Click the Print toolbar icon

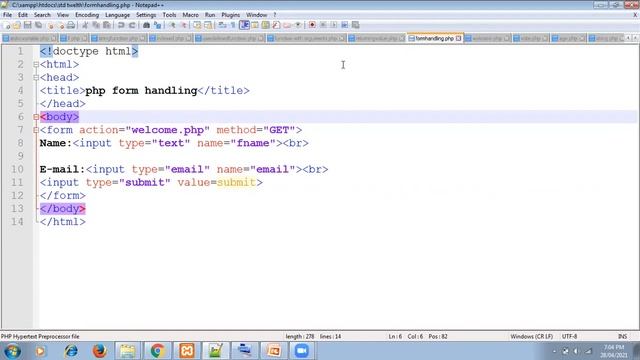71,25
